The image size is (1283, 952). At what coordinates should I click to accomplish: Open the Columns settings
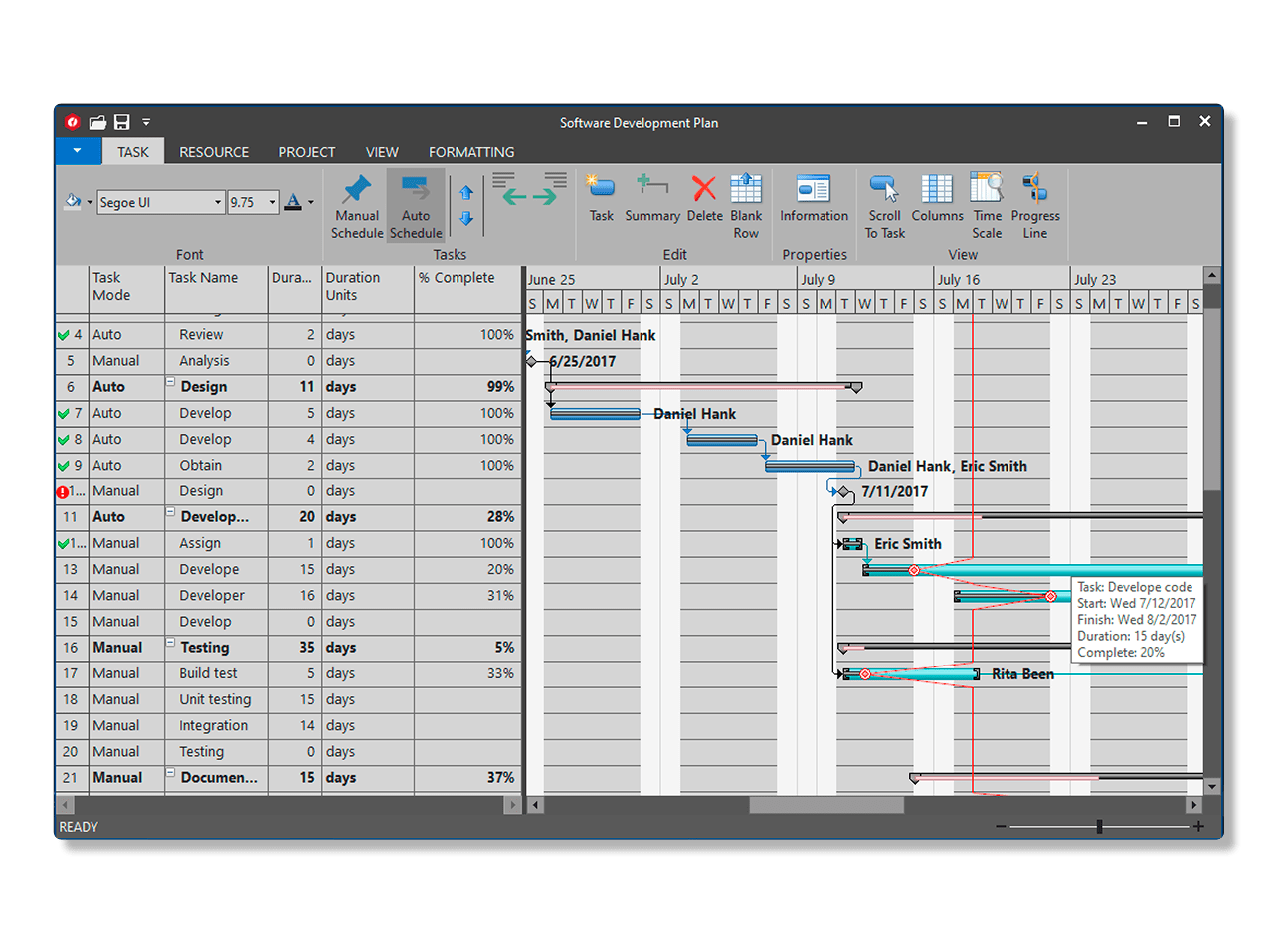[936, 204]
